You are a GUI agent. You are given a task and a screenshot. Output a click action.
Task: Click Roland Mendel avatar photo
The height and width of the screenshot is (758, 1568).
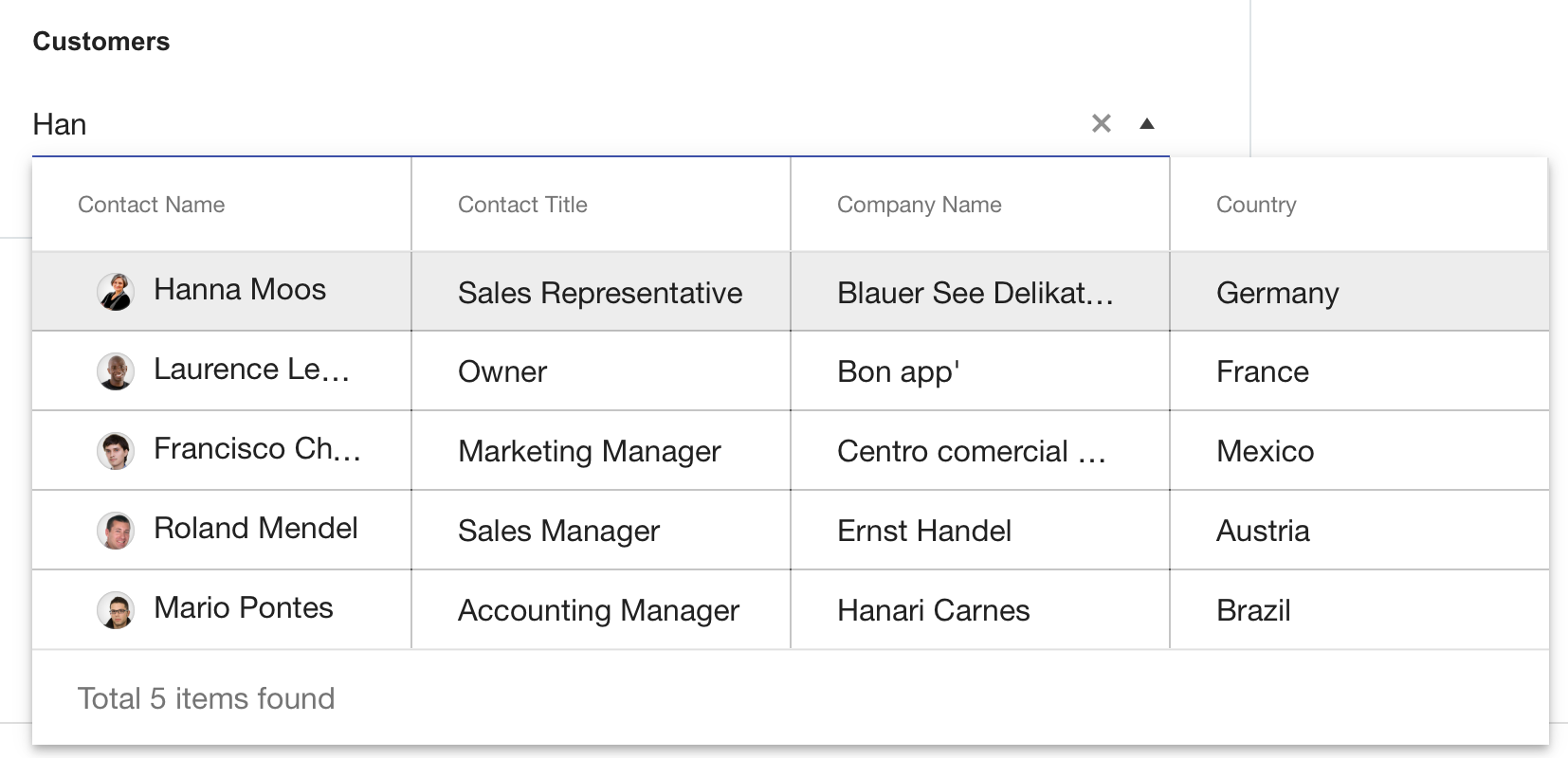116,531
